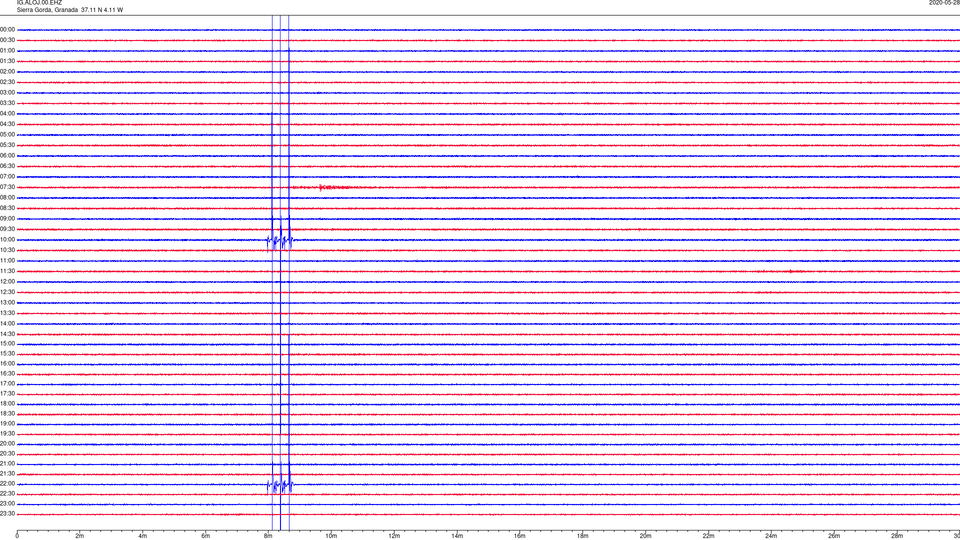Select the 14:30 trace time label
The image size is (960, 540).
point(7,334)
